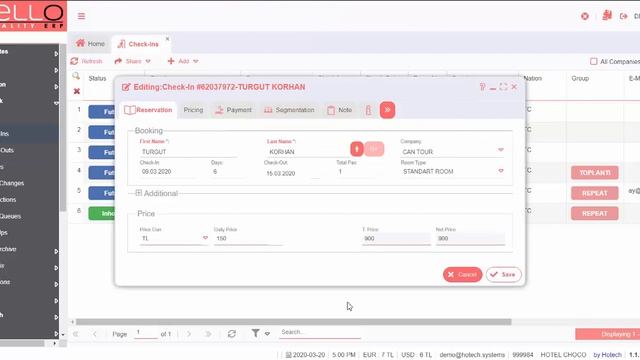
Task: Click the Search box in footer
Action: [320, 332]
